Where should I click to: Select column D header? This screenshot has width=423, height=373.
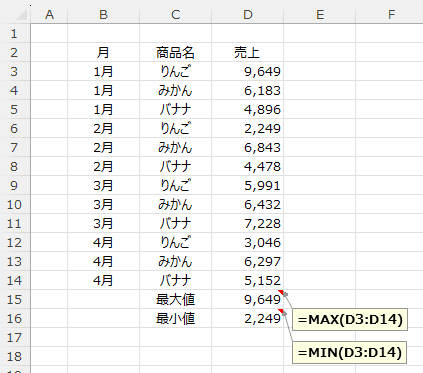[248, 15]
